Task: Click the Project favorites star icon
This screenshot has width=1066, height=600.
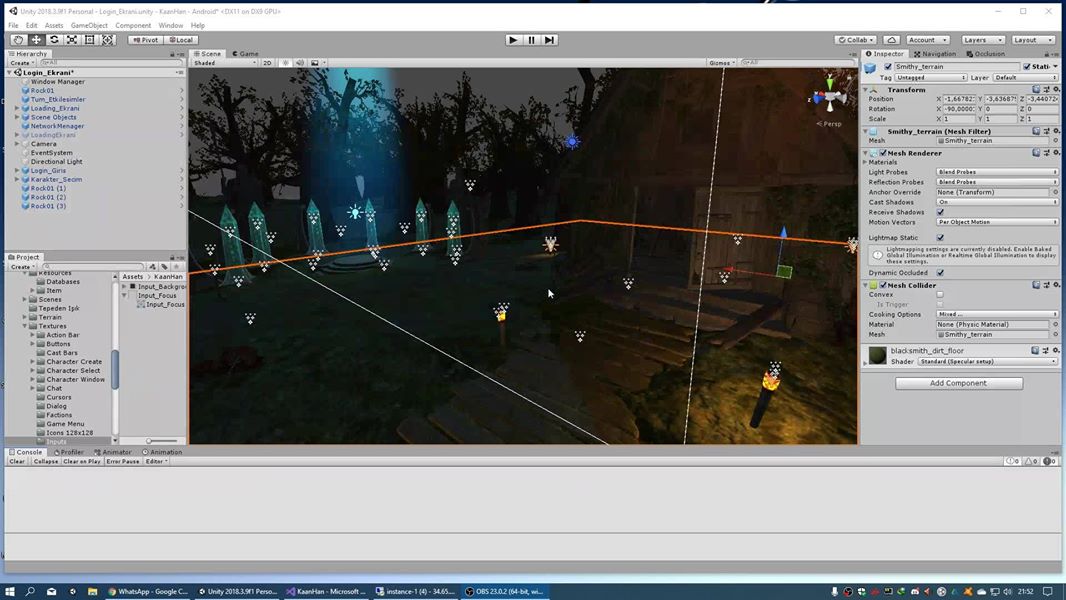Action: [176, 266]
